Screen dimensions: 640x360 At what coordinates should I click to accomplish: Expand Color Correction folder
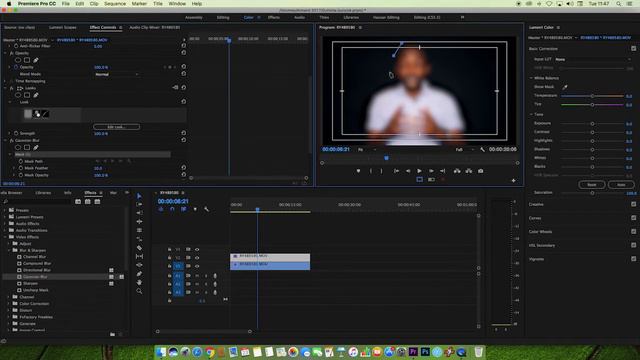pos(9,304)
